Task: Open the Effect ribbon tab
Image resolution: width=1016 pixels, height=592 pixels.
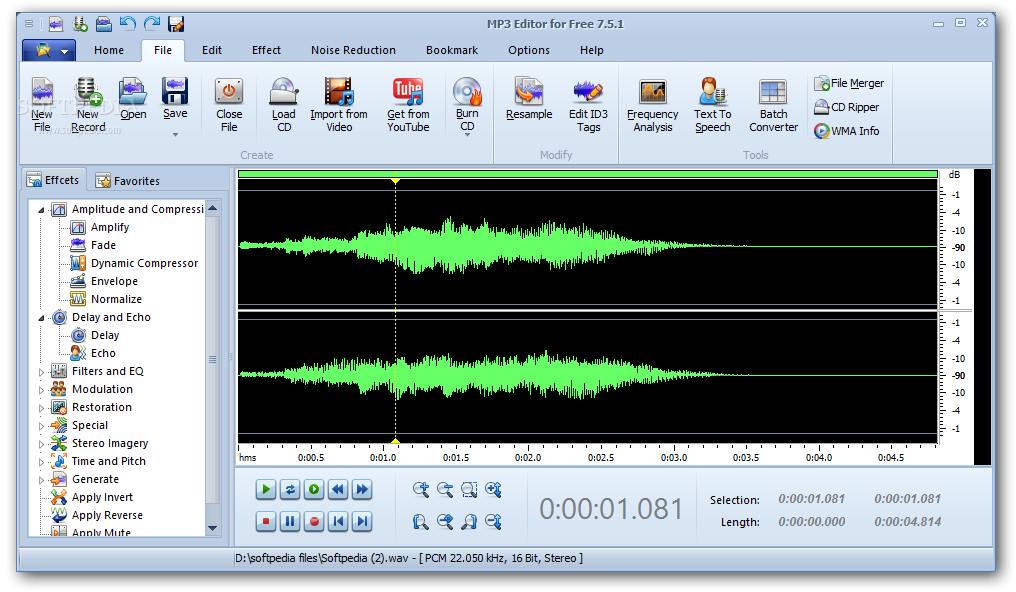Action: click(266, 51)
